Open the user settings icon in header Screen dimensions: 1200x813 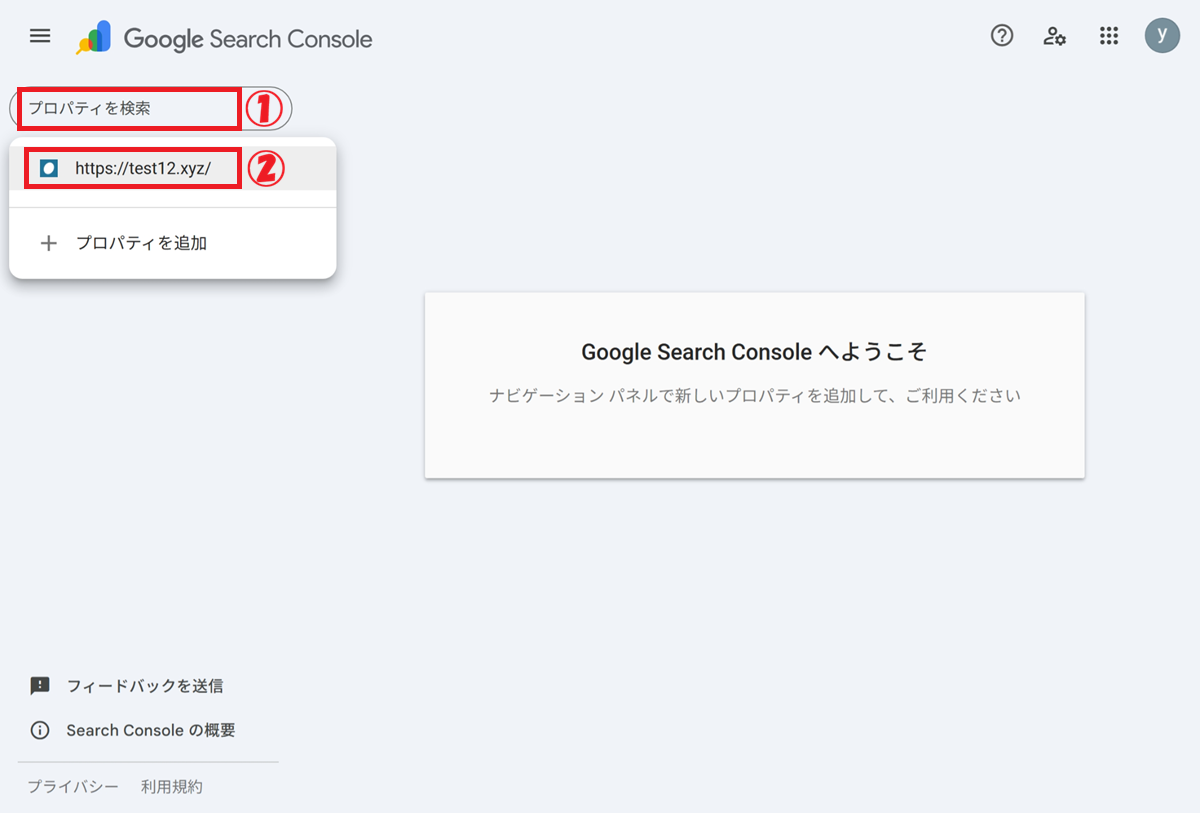tap(1054, 37)
